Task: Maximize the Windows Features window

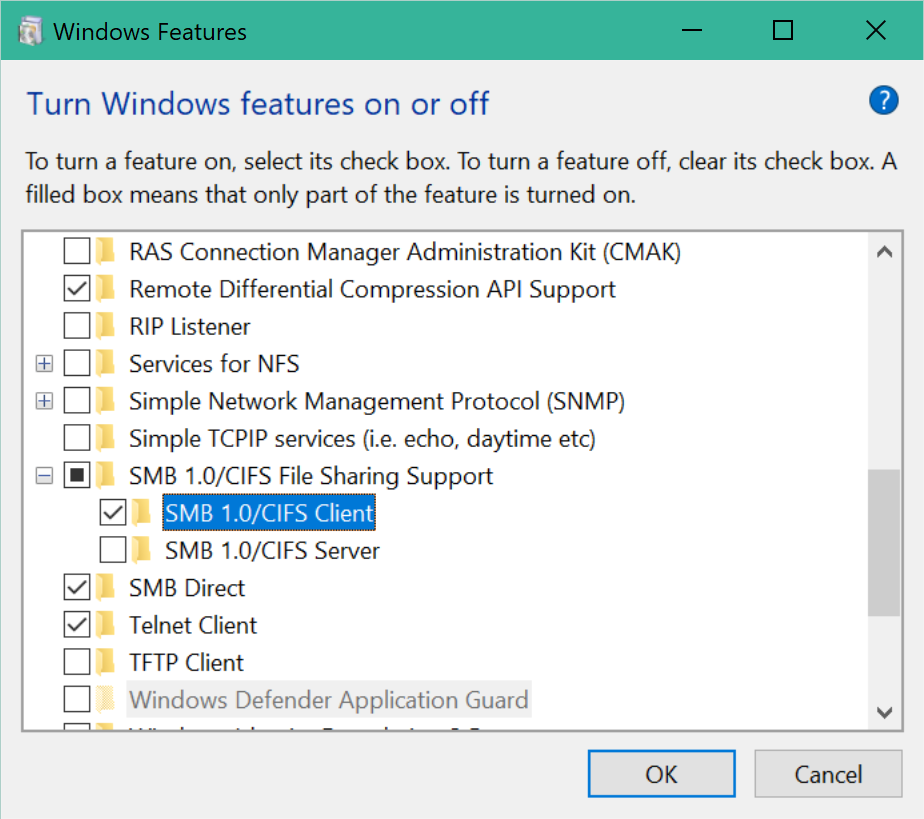Action: (x=783, y=30)
